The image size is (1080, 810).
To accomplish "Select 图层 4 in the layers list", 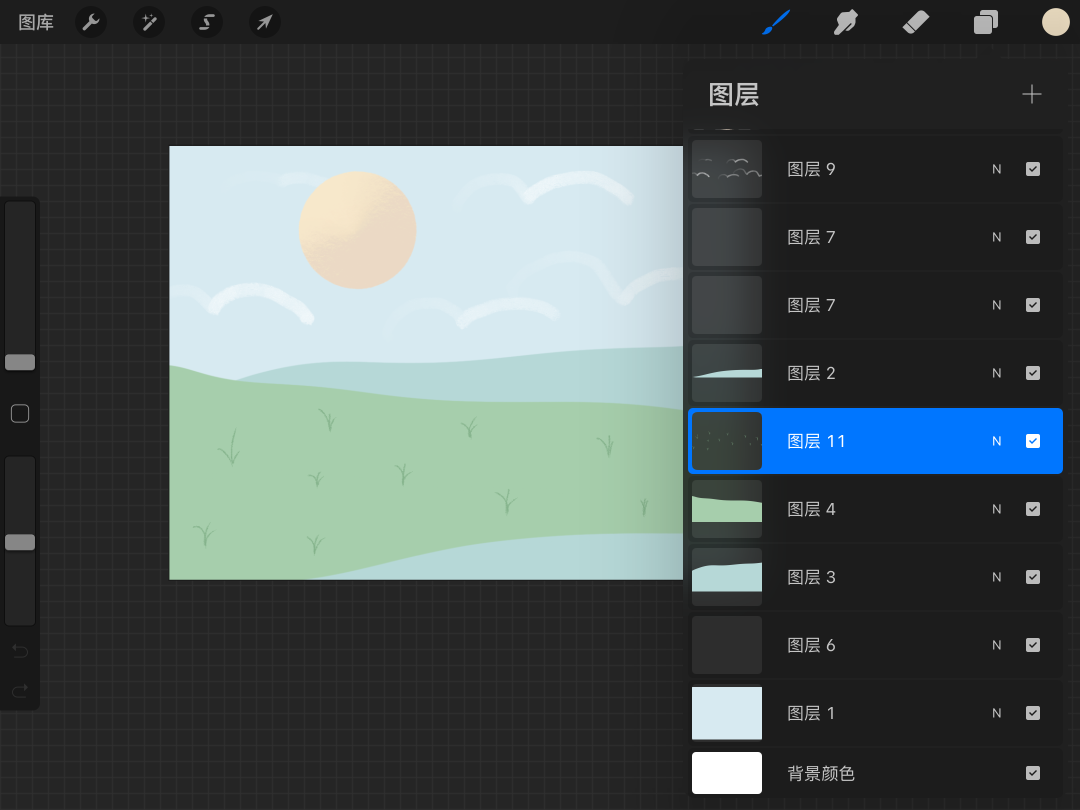I will [860, 509].
